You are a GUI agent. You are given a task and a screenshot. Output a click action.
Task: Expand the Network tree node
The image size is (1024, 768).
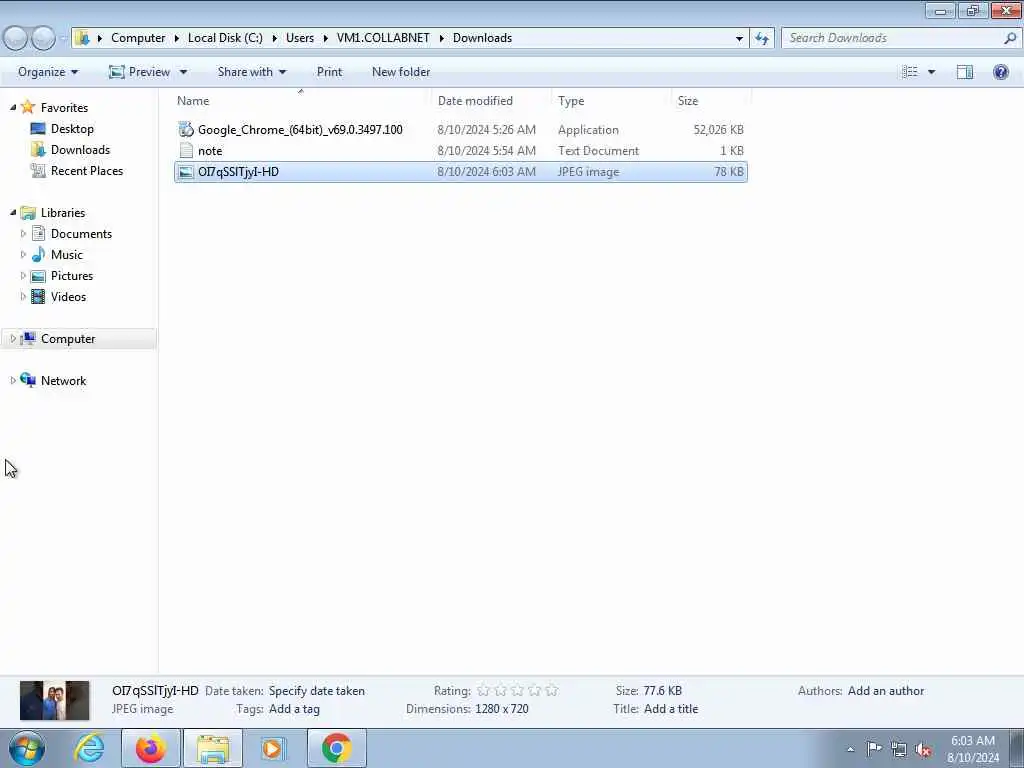13,380
